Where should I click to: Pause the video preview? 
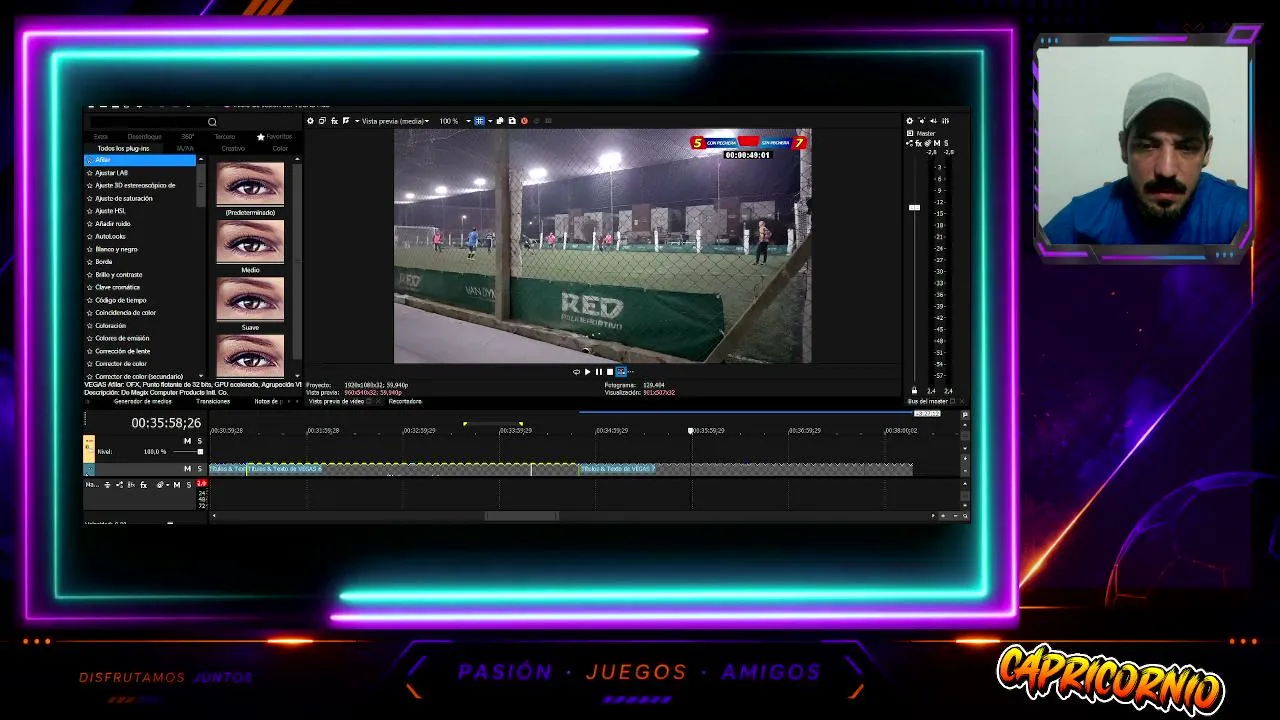[x=598, y=372]
